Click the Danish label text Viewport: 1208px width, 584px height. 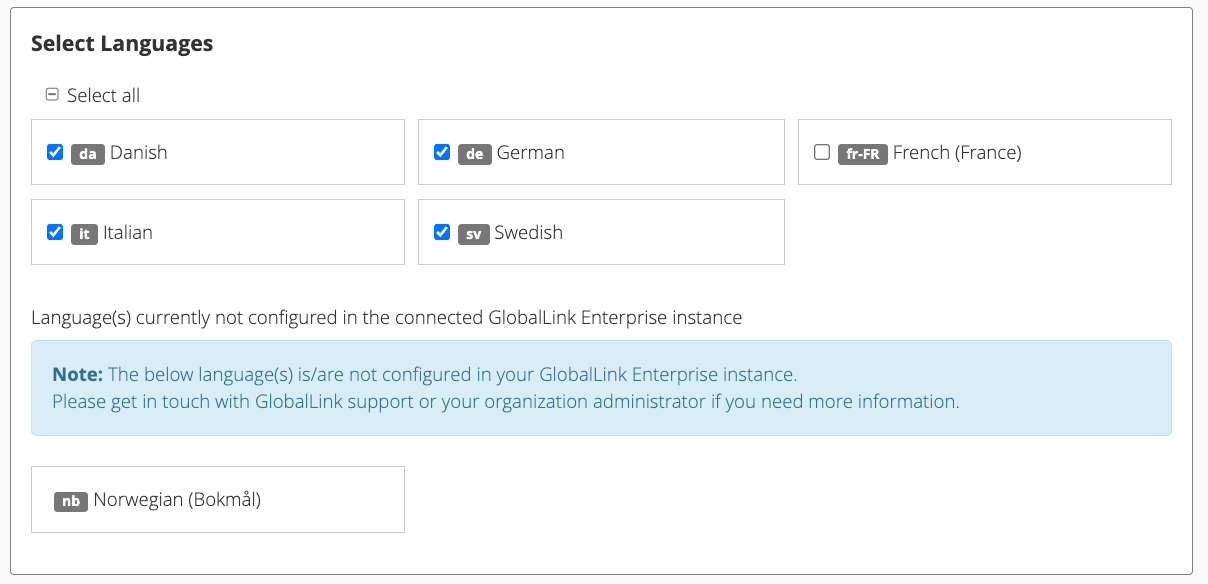tap(139, 153)
